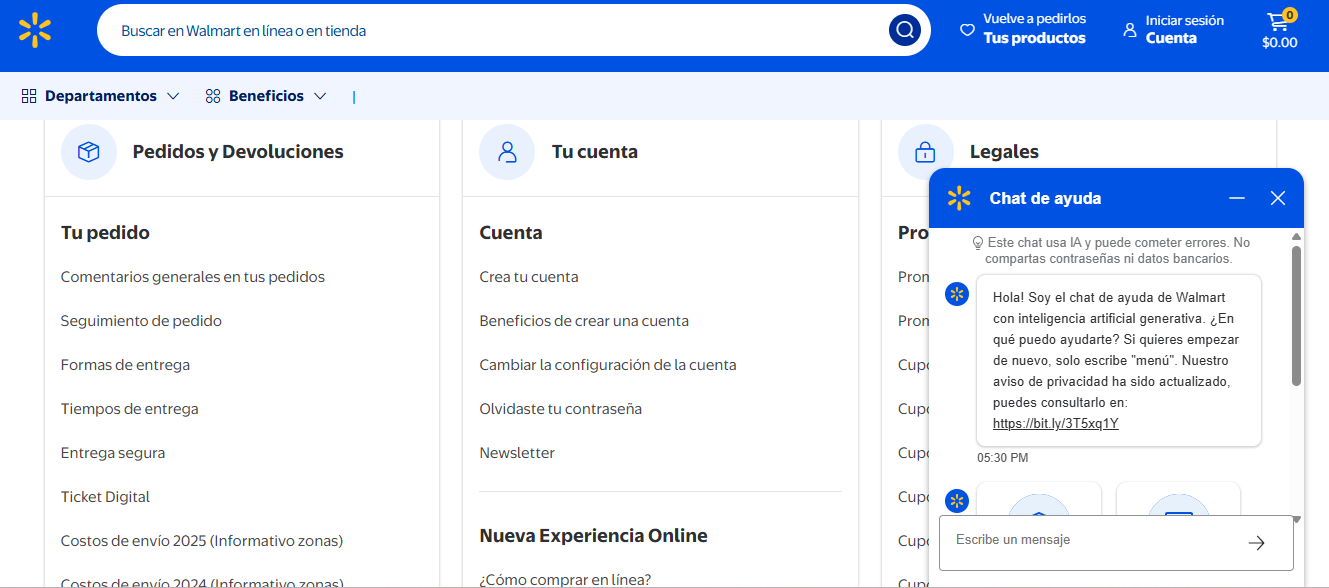Close the Chat de ayuda panel
Screen dimensions: 1329x588
coord(1278,198)
